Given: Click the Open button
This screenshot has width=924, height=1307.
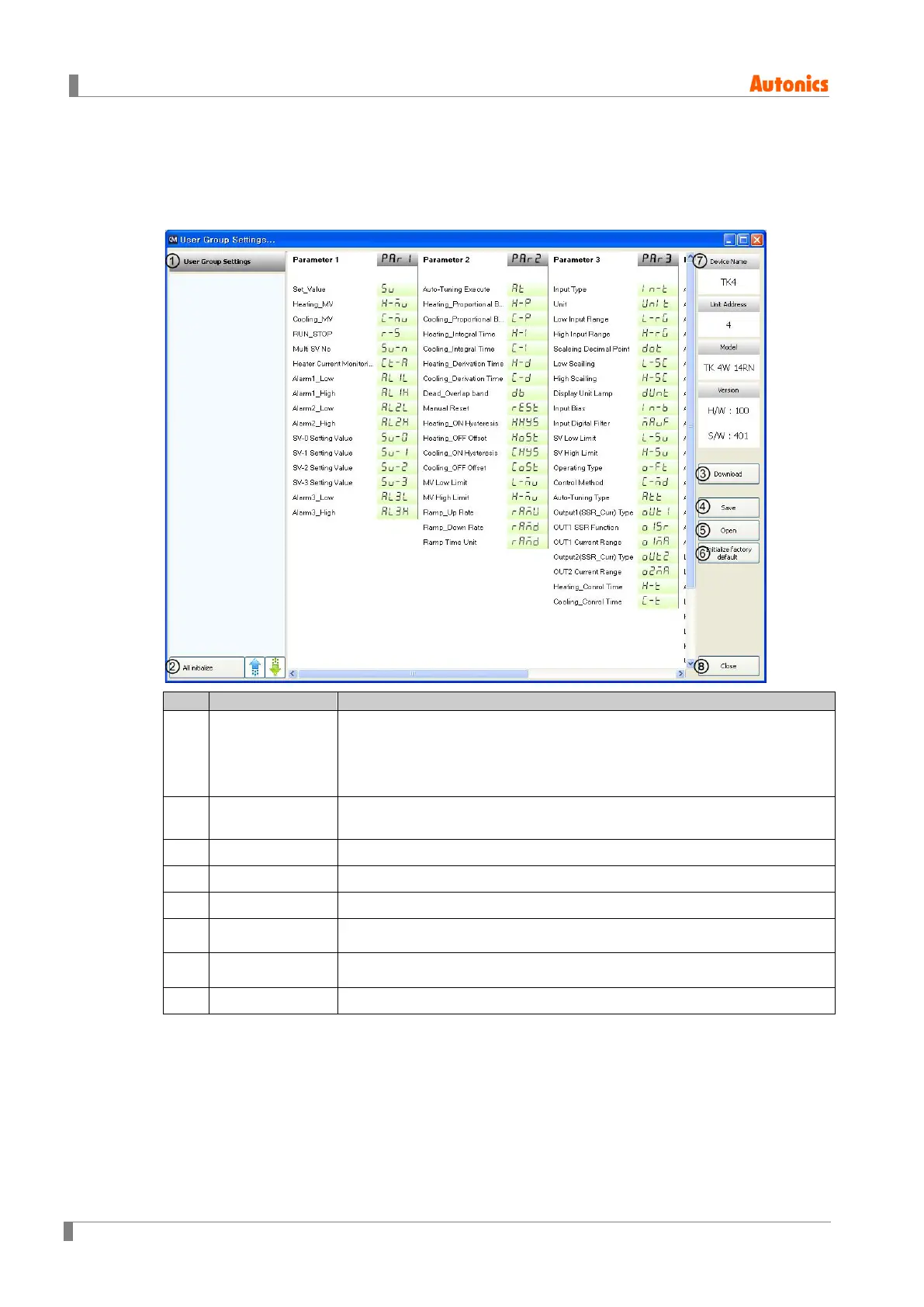Looking at the screenshot, I should (x=728, y=531).
